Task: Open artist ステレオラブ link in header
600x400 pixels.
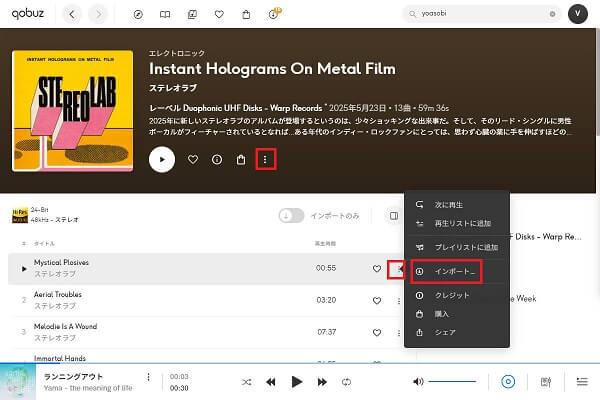Action: click(173, 88)
